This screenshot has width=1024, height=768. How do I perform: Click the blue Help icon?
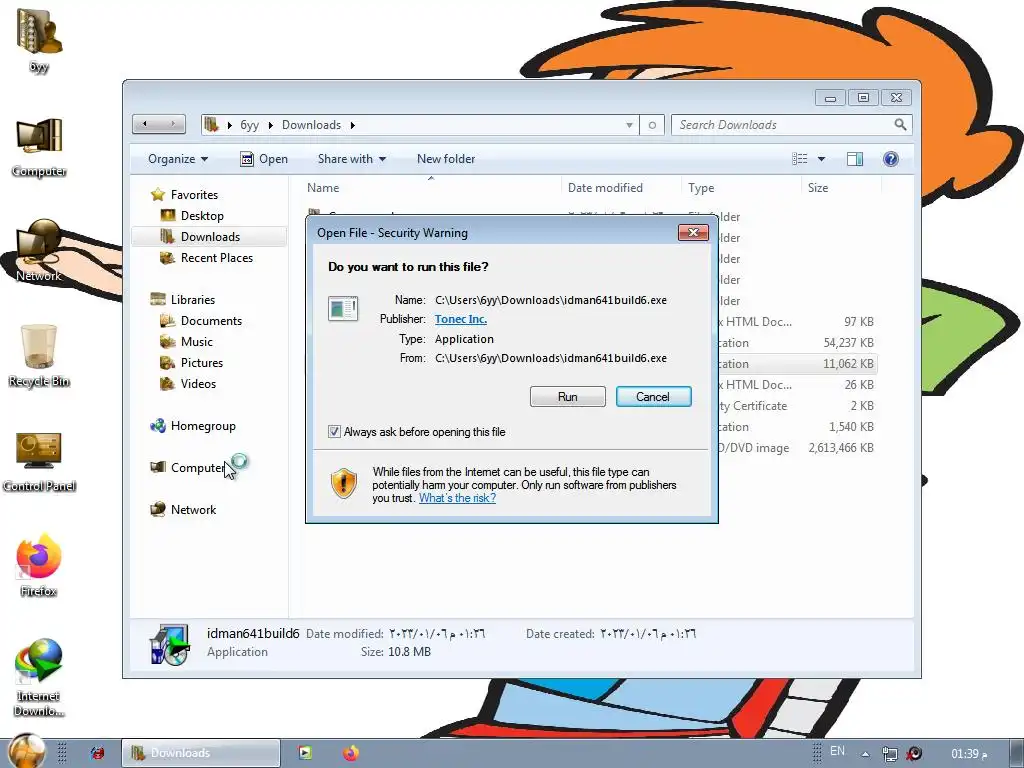click(x=891, y=159)
